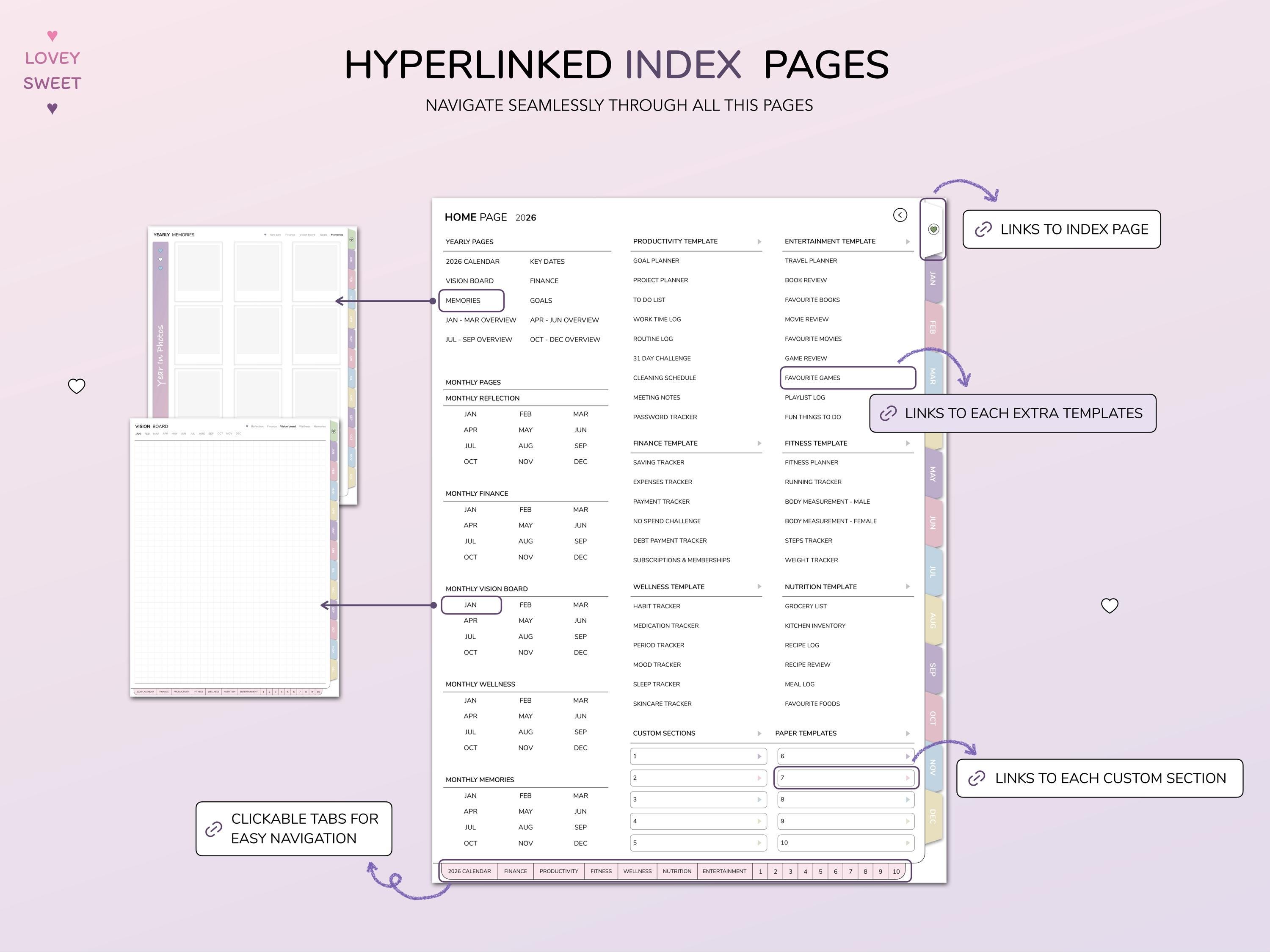
Task: Click the Memories yearly page link
Action: click(x=471, y=300)
